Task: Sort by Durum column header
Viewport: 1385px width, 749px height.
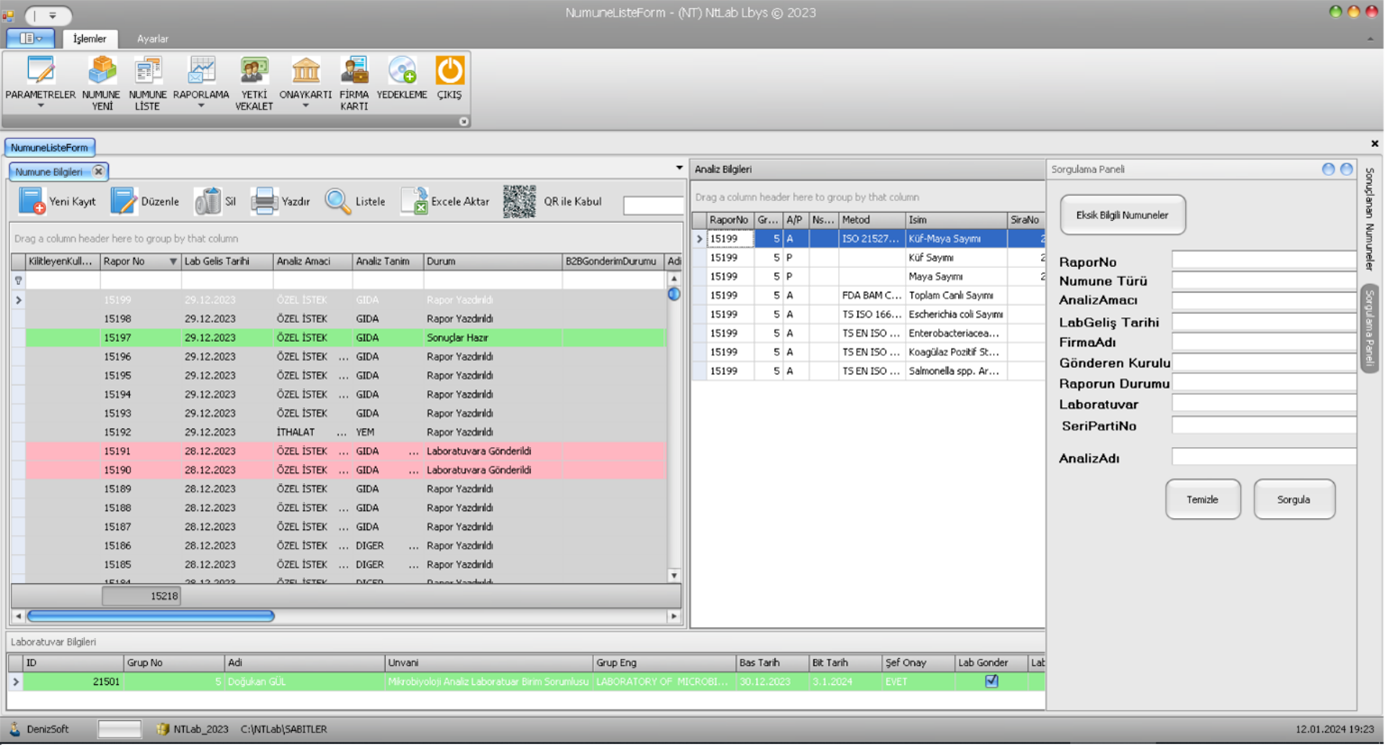Action: coord(492,262)
